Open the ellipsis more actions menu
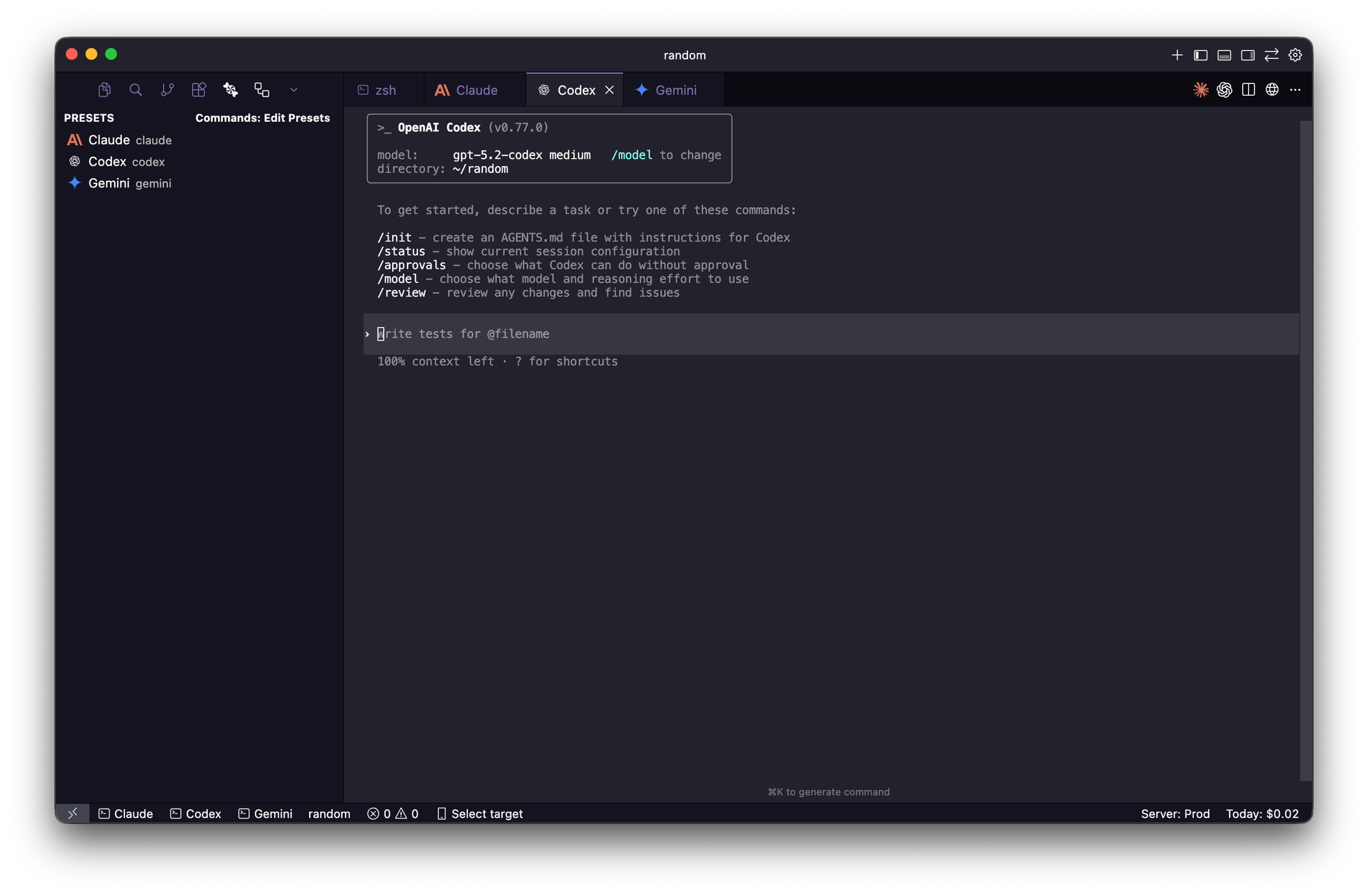Viewport: 1368px width, 896px height. pos(1295,90)
